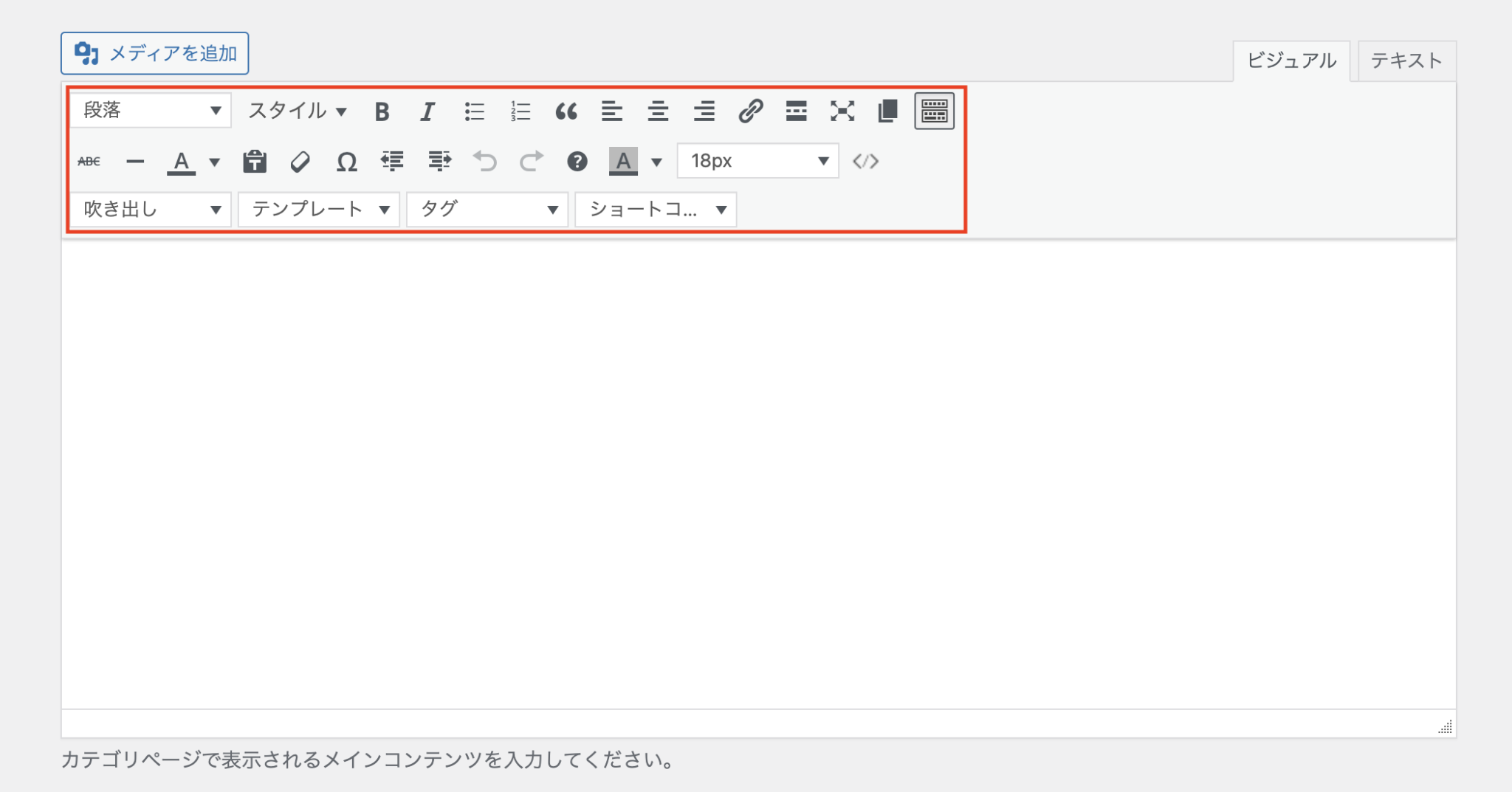Screen dimensions: 1512x792
Task: Apply italic formatting to text
Action: [427, 111]
